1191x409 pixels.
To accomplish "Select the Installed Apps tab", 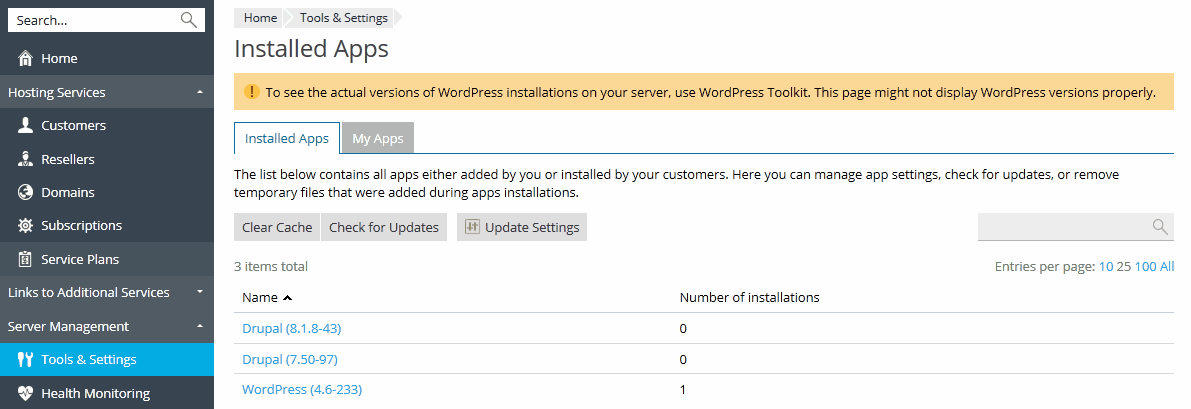I will (286, 139).
